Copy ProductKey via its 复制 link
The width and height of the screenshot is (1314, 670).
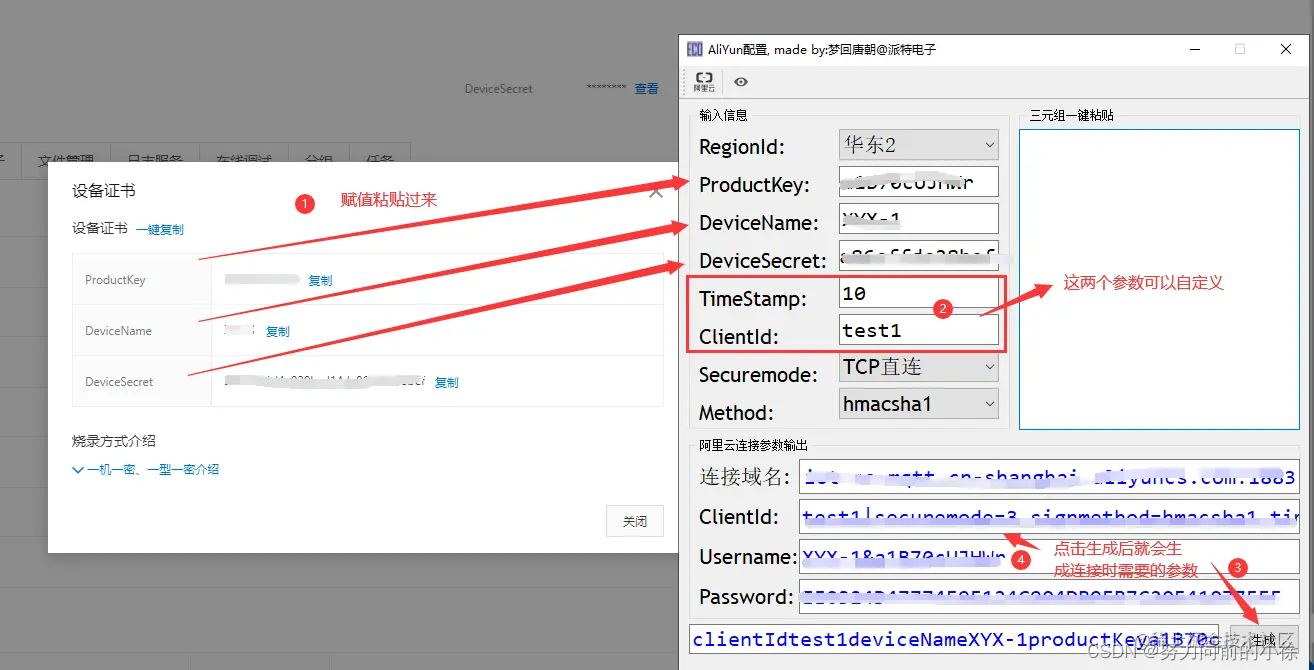click(x=320, y=280)
